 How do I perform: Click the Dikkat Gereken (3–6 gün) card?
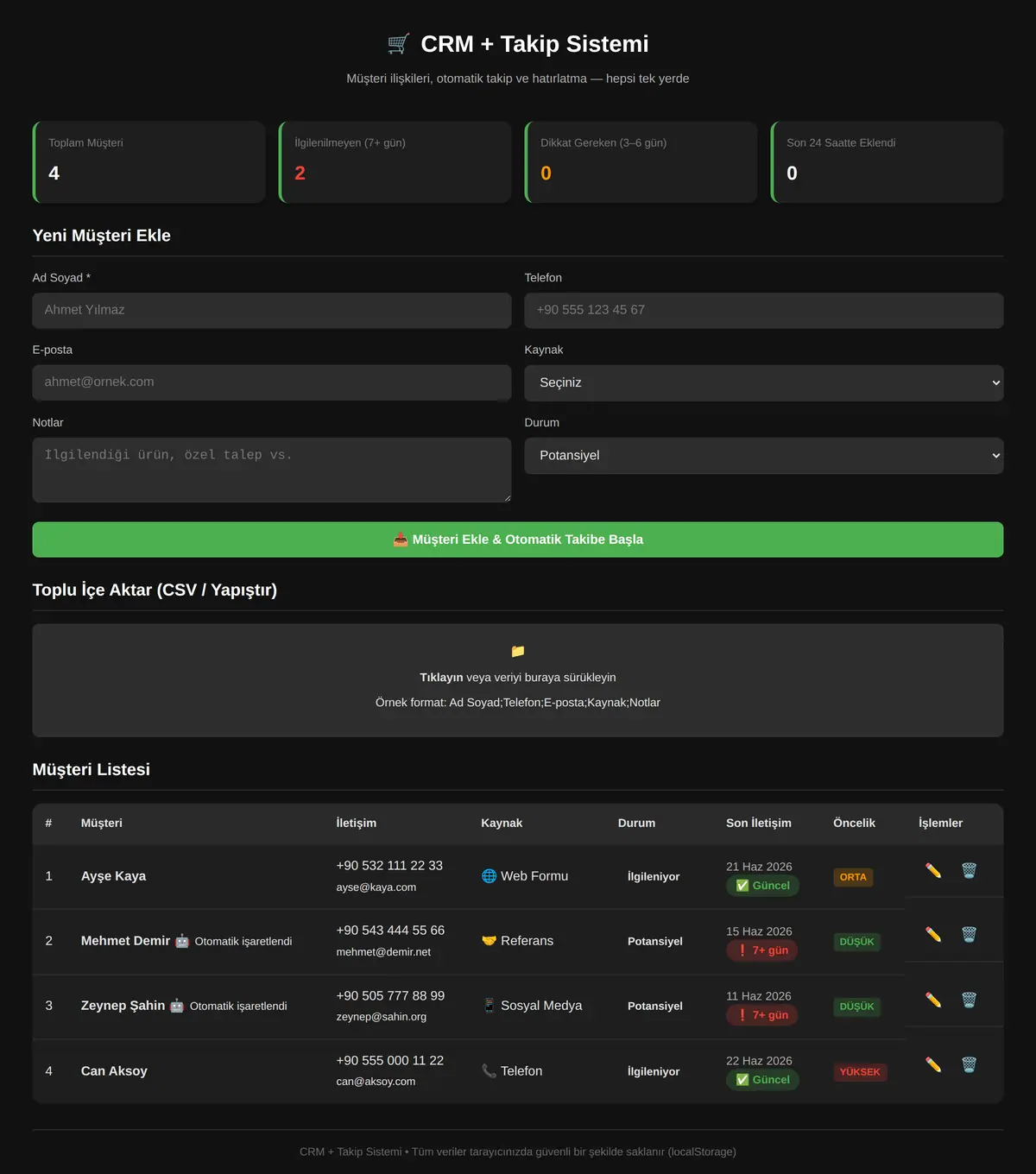pos(641,162)
